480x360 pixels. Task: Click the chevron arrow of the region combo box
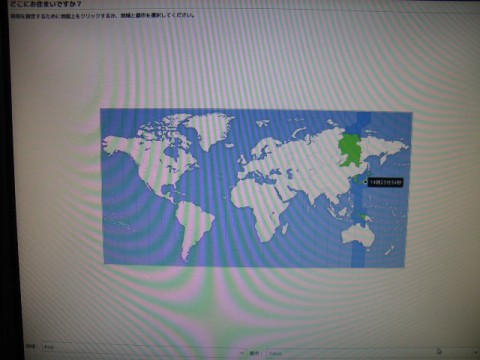click(x=242, y=353)
